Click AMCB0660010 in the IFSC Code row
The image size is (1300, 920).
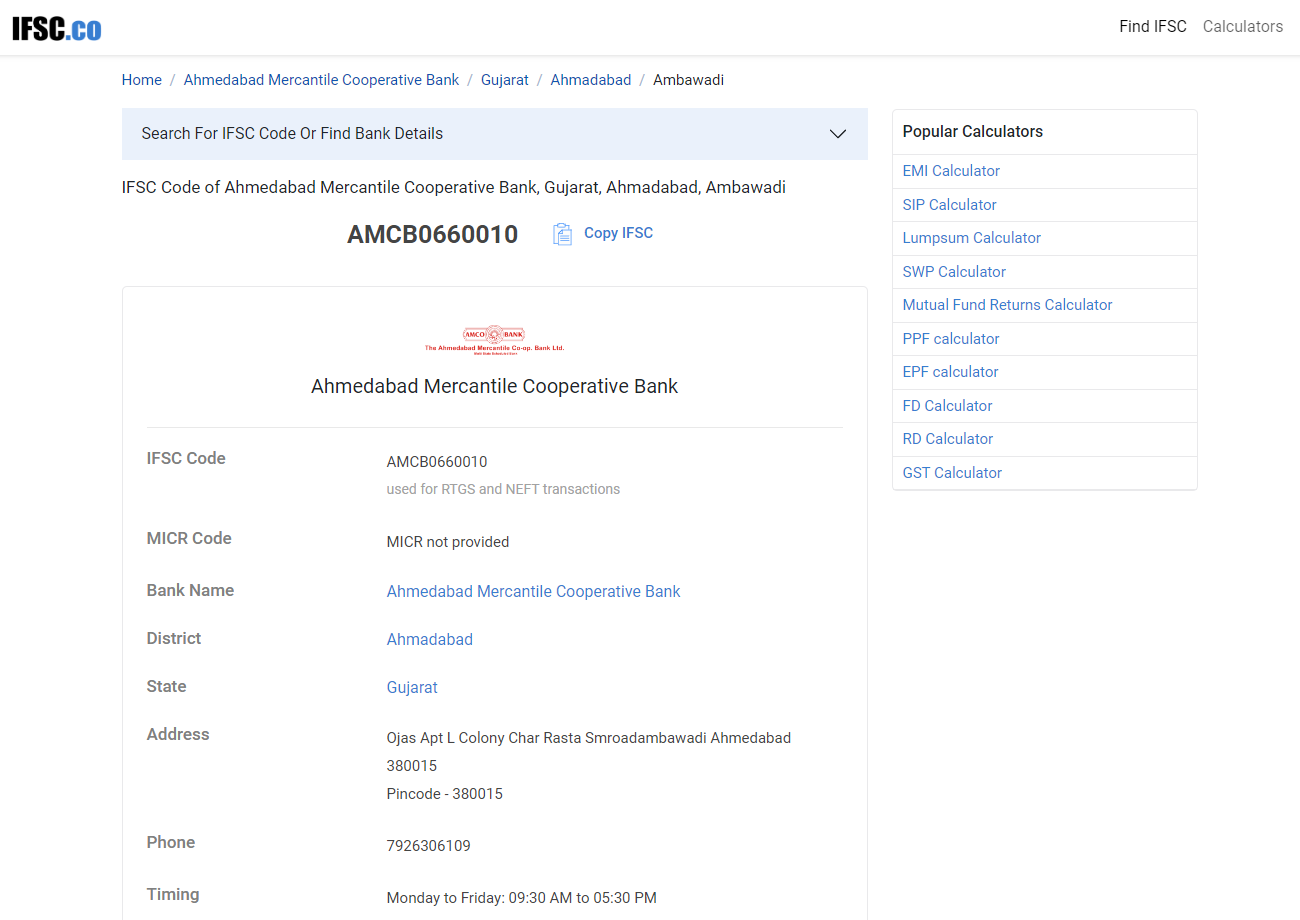coord(437,462)
